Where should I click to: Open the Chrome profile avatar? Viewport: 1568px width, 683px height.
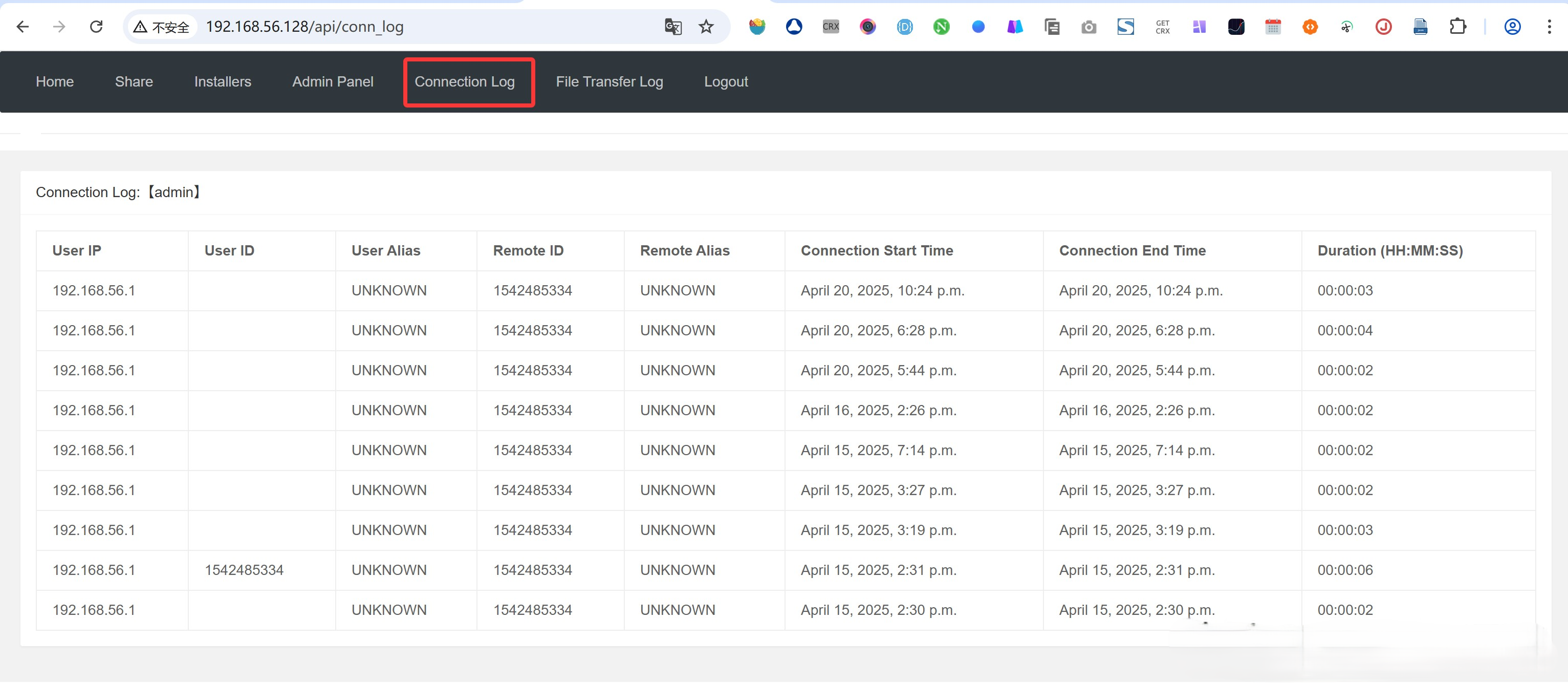pos(1512,27)
